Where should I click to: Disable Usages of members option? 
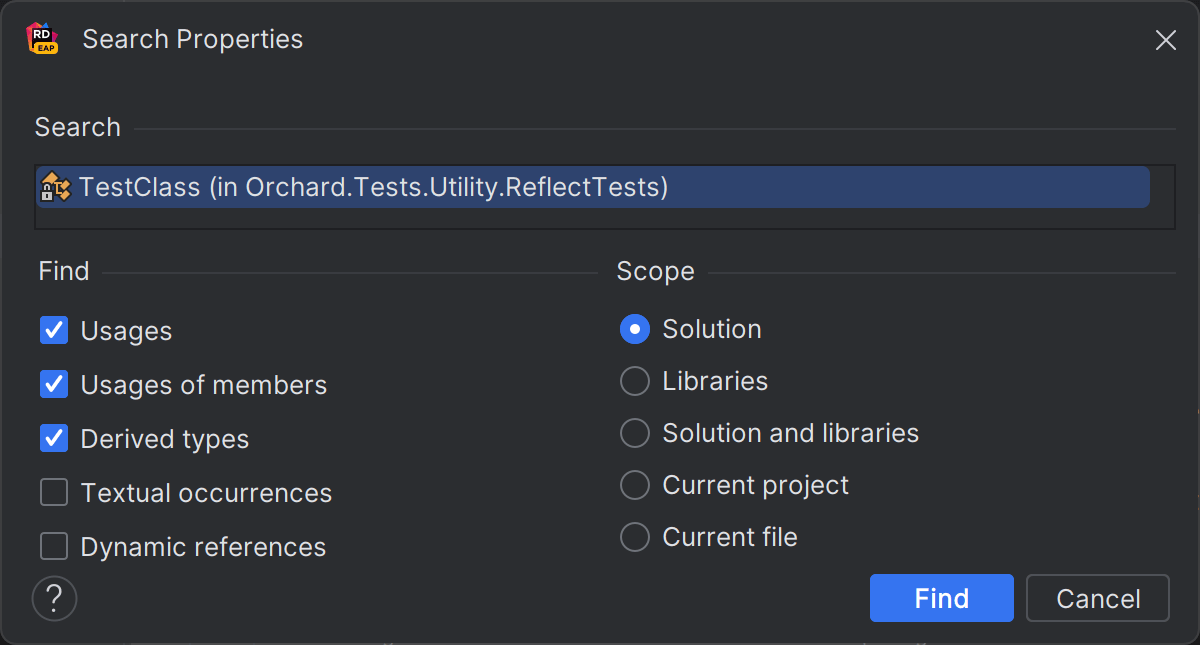click(54, 384)
